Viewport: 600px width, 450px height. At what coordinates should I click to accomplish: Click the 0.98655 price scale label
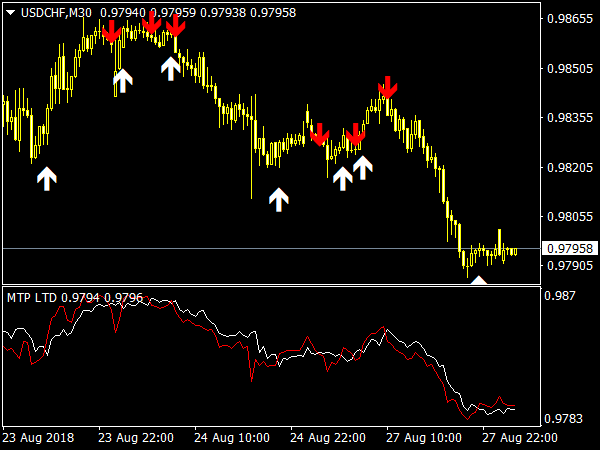pos(570,19)
